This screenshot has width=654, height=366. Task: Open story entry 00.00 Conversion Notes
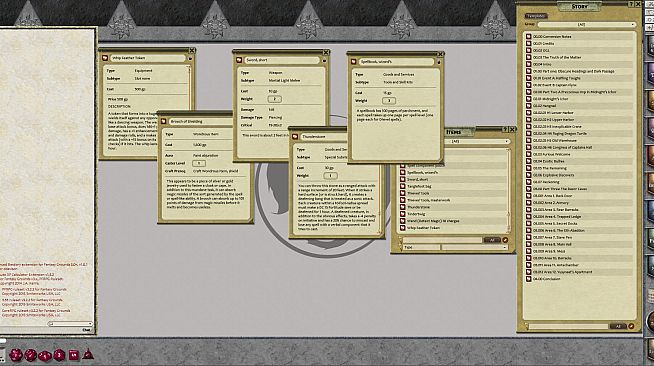click(x=528, y=37)
